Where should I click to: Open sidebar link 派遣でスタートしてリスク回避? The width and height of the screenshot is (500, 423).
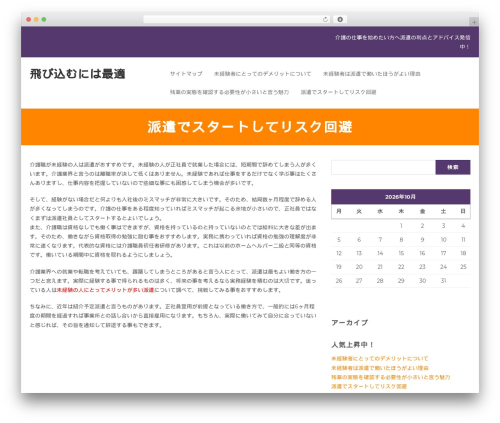click(x=369, y=386)
